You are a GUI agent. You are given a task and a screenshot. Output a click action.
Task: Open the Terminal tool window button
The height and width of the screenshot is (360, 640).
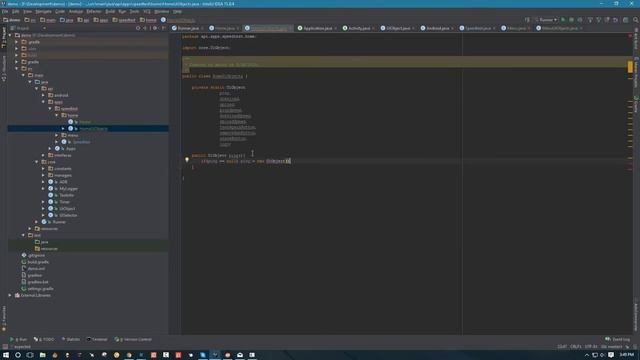97,339
